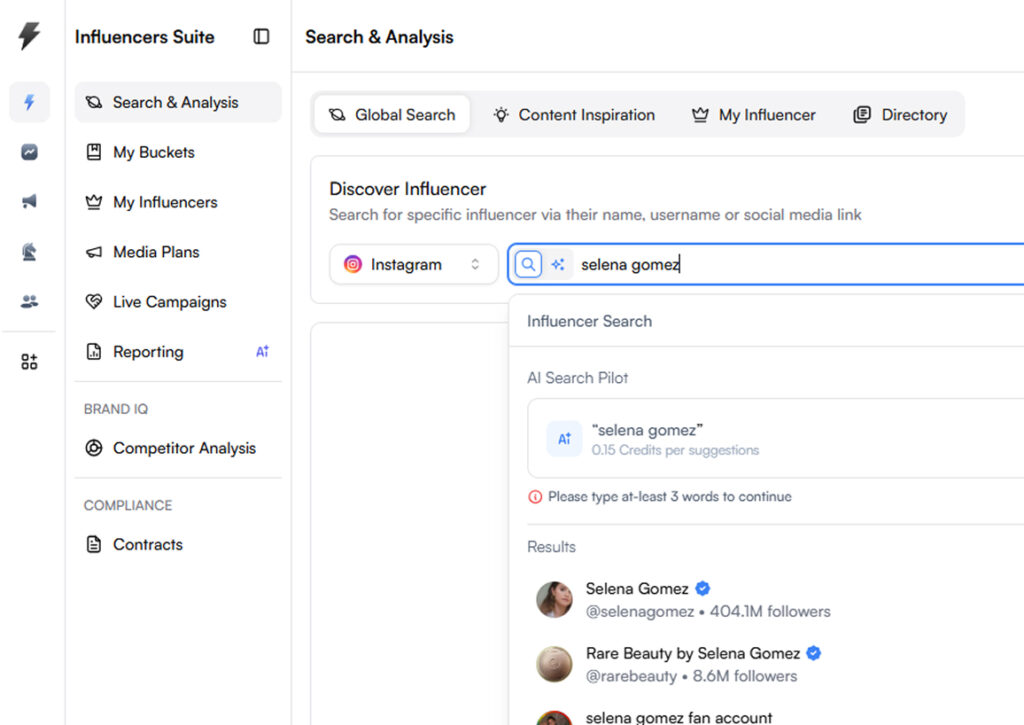This screenshot has height=725, width=1024.
Task: Click the magnifier search mode icon
Action: click(x=528, y=265)
